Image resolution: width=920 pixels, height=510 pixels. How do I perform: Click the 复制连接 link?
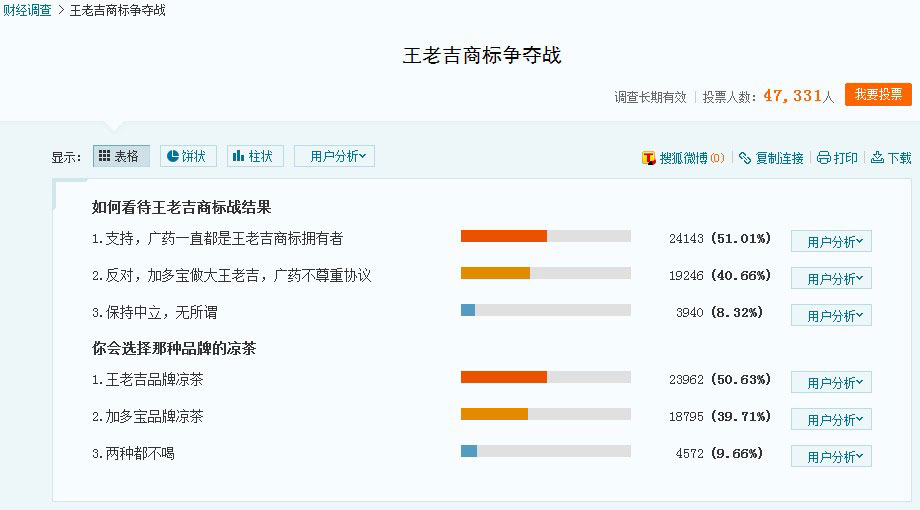779,158
